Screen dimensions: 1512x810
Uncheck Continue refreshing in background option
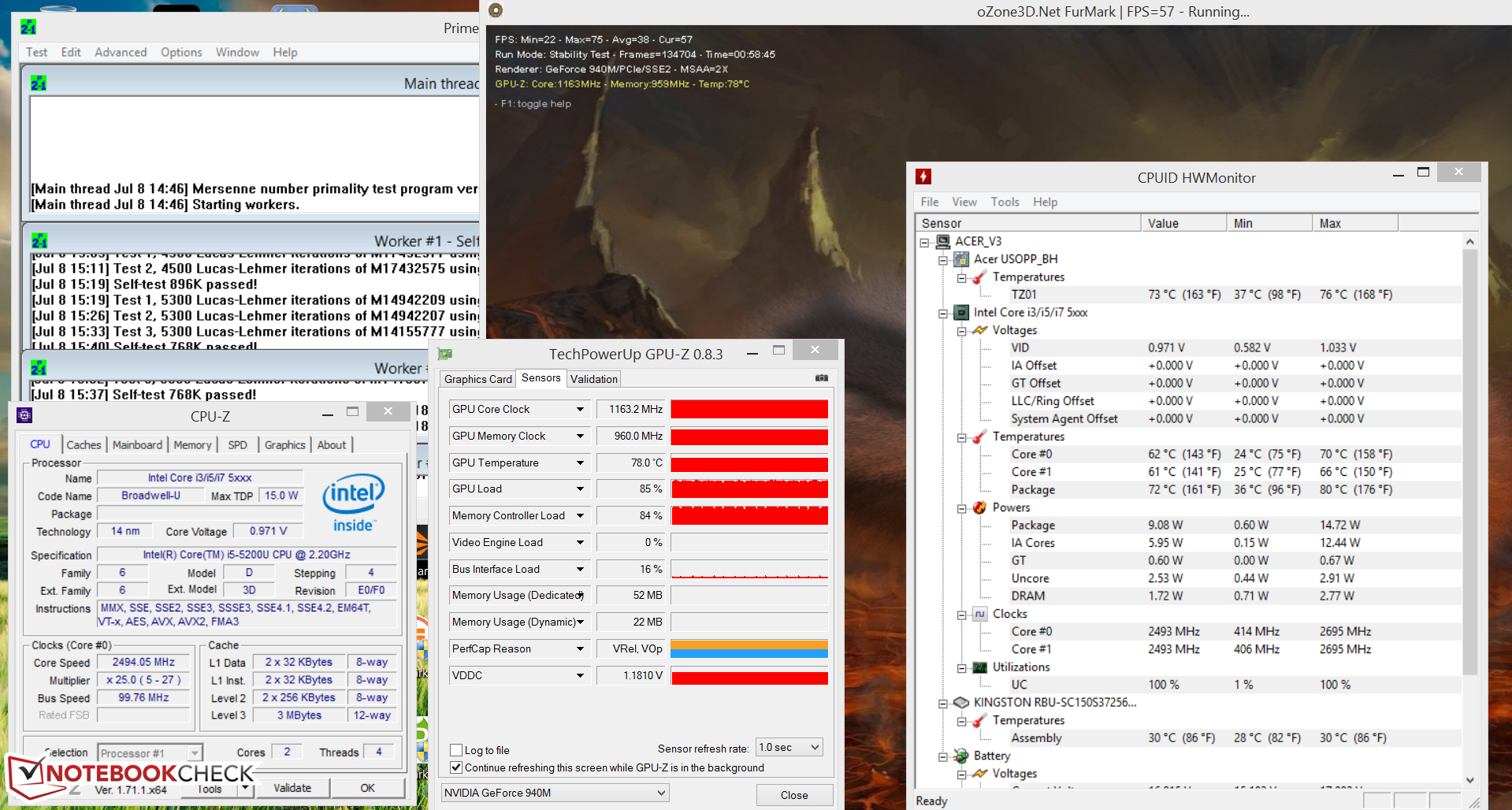pos(455,767)
